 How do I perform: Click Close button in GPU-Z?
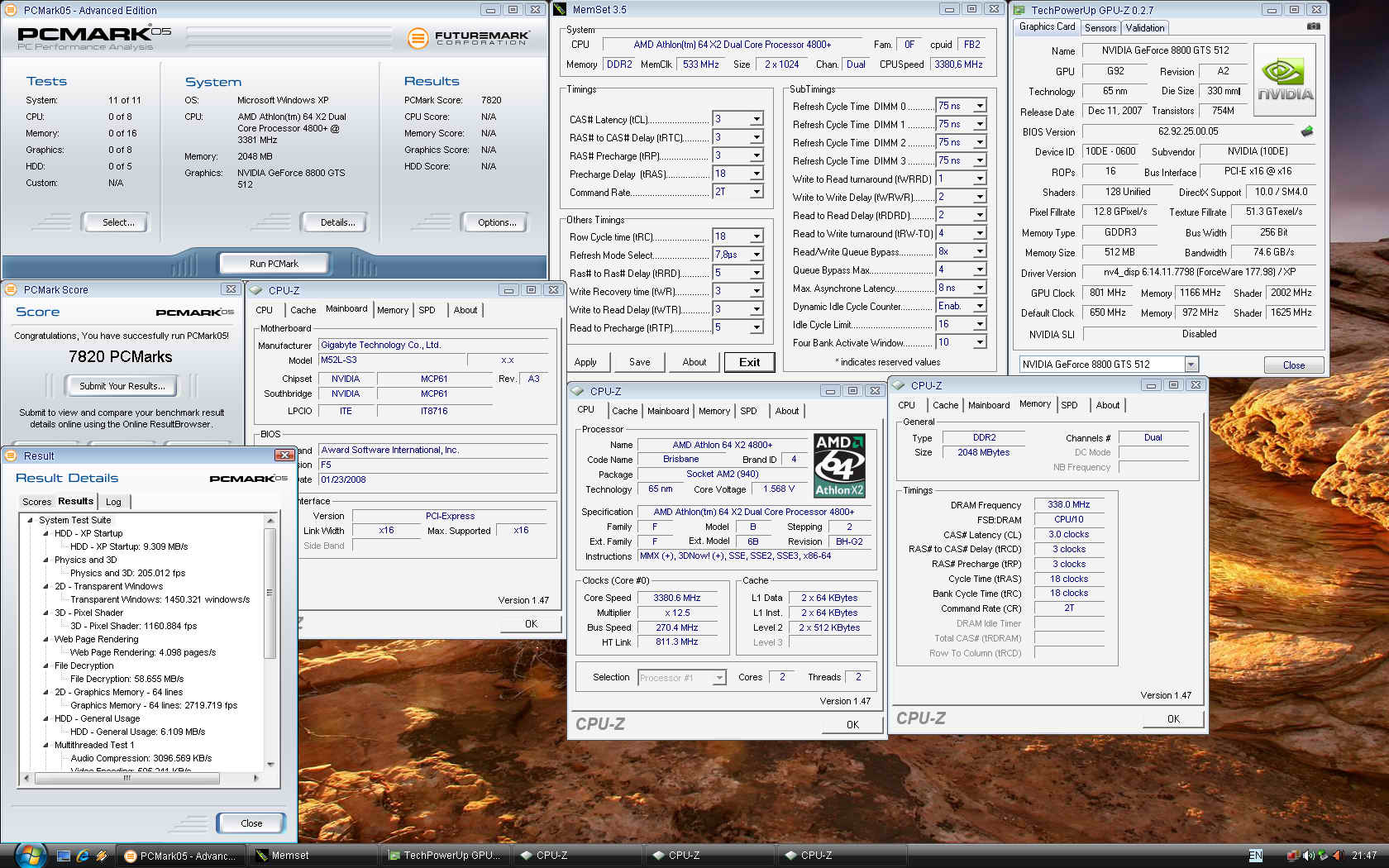pos(1294,365)
